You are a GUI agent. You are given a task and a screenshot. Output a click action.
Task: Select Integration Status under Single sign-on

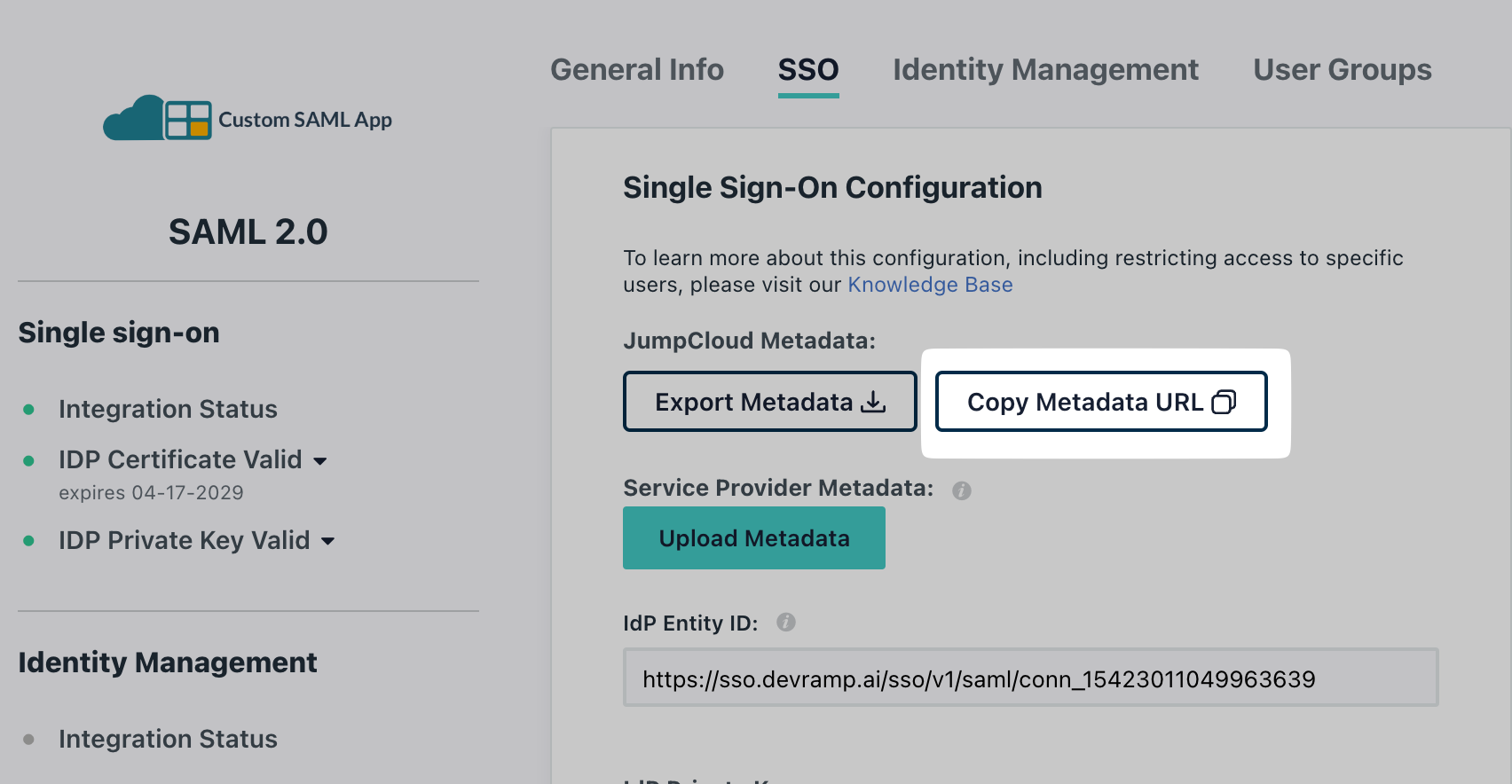pyautogui.click(x=168, y=410)
